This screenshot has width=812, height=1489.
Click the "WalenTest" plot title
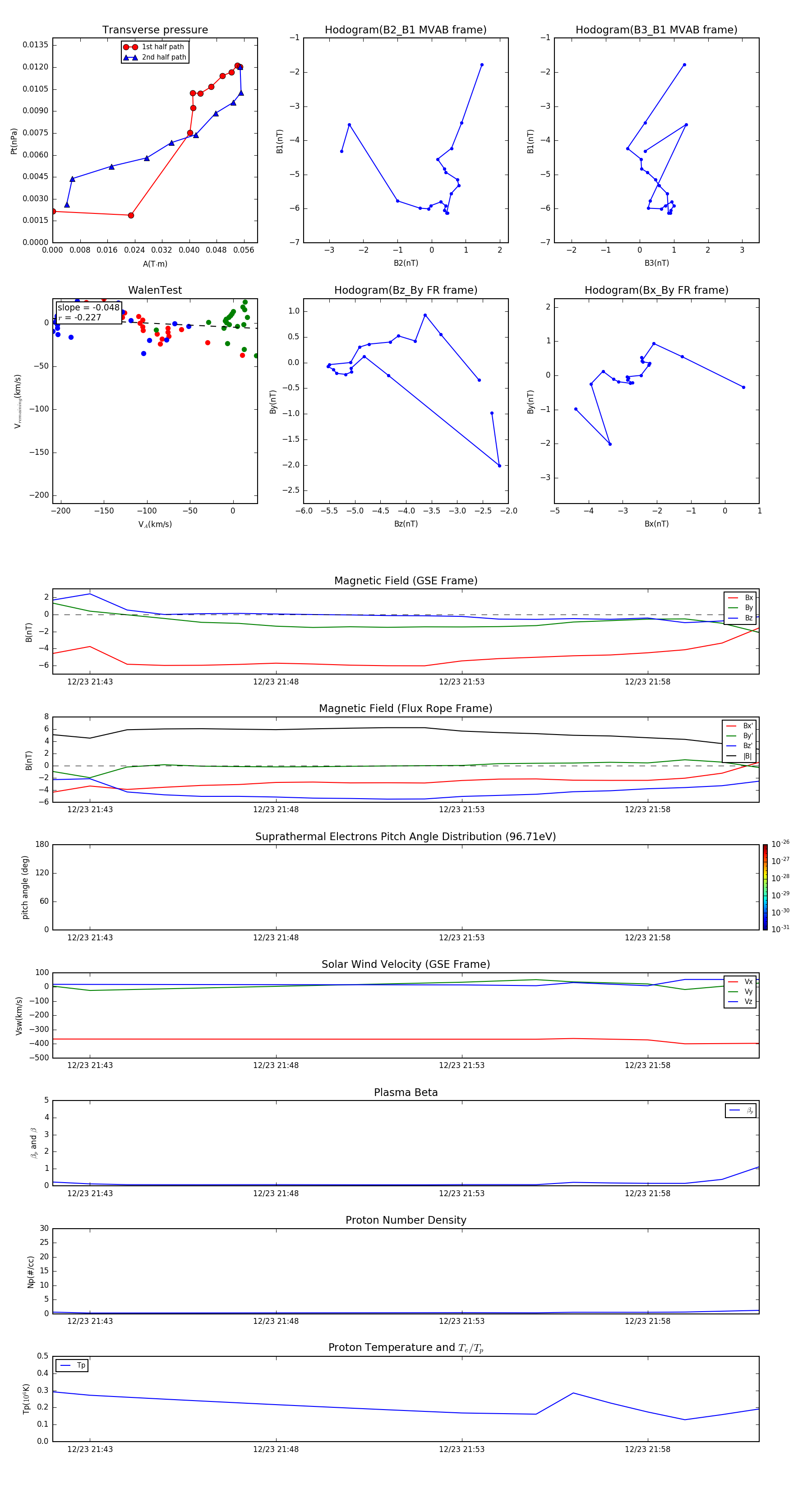click(x=155, y=290)
